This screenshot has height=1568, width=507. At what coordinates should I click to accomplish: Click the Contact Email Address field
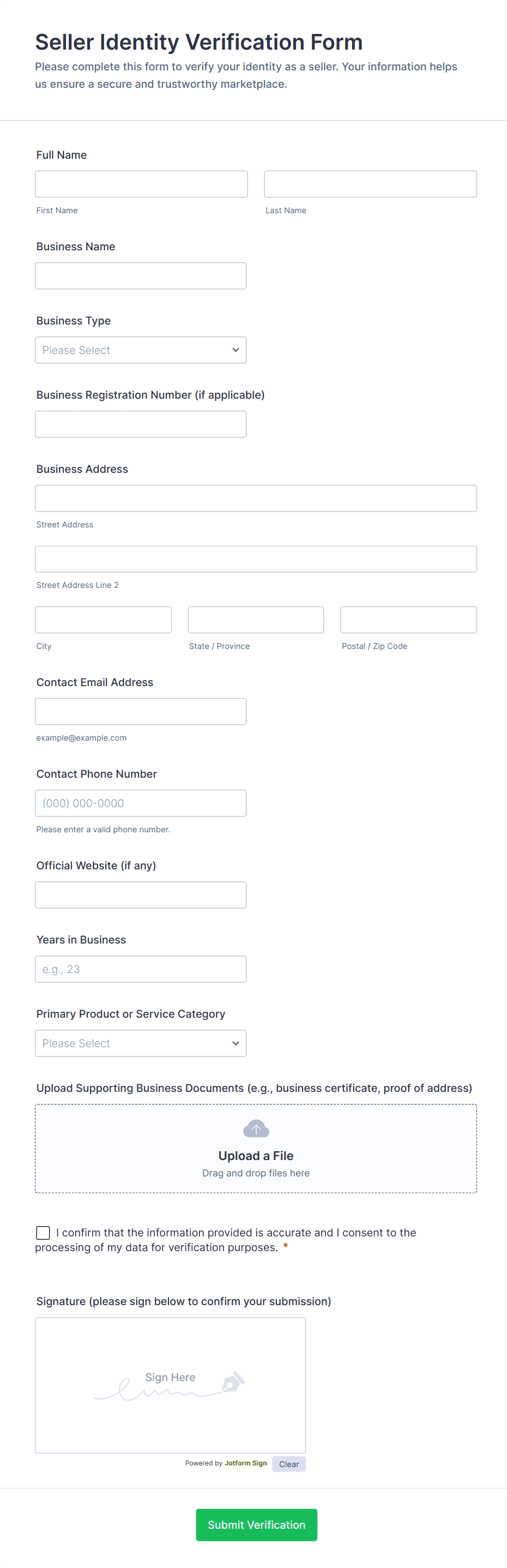coord(141,711)
